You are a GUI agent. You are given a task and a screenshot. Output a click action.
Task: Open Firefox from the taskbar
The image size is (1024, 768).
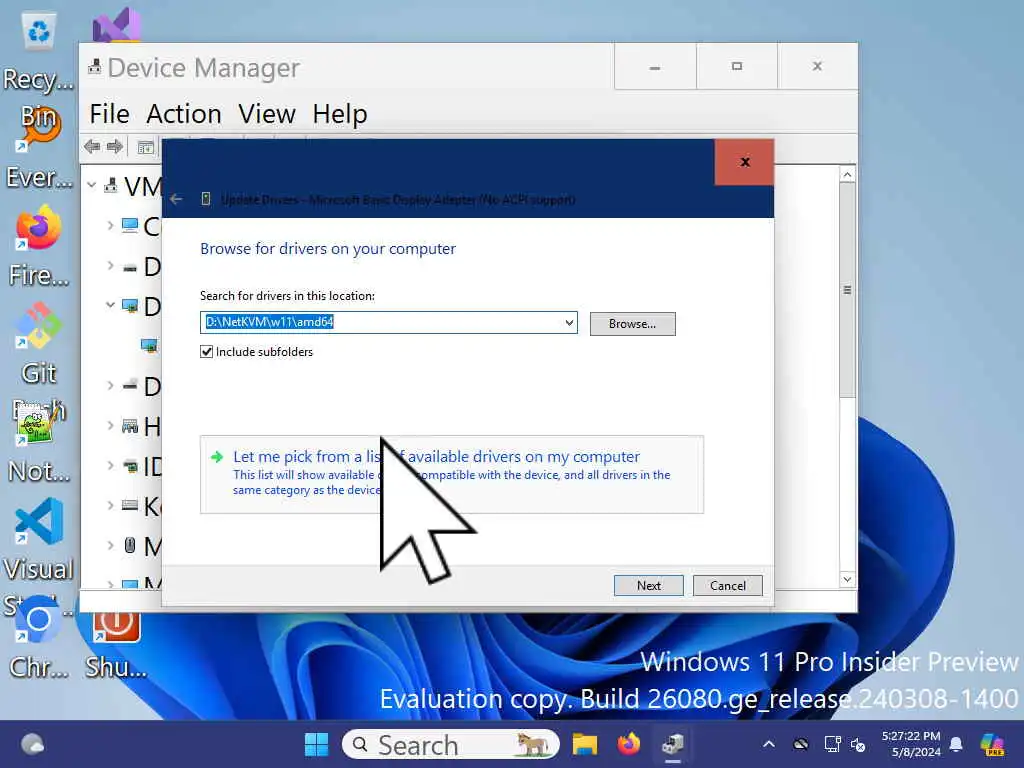(628, 744)
